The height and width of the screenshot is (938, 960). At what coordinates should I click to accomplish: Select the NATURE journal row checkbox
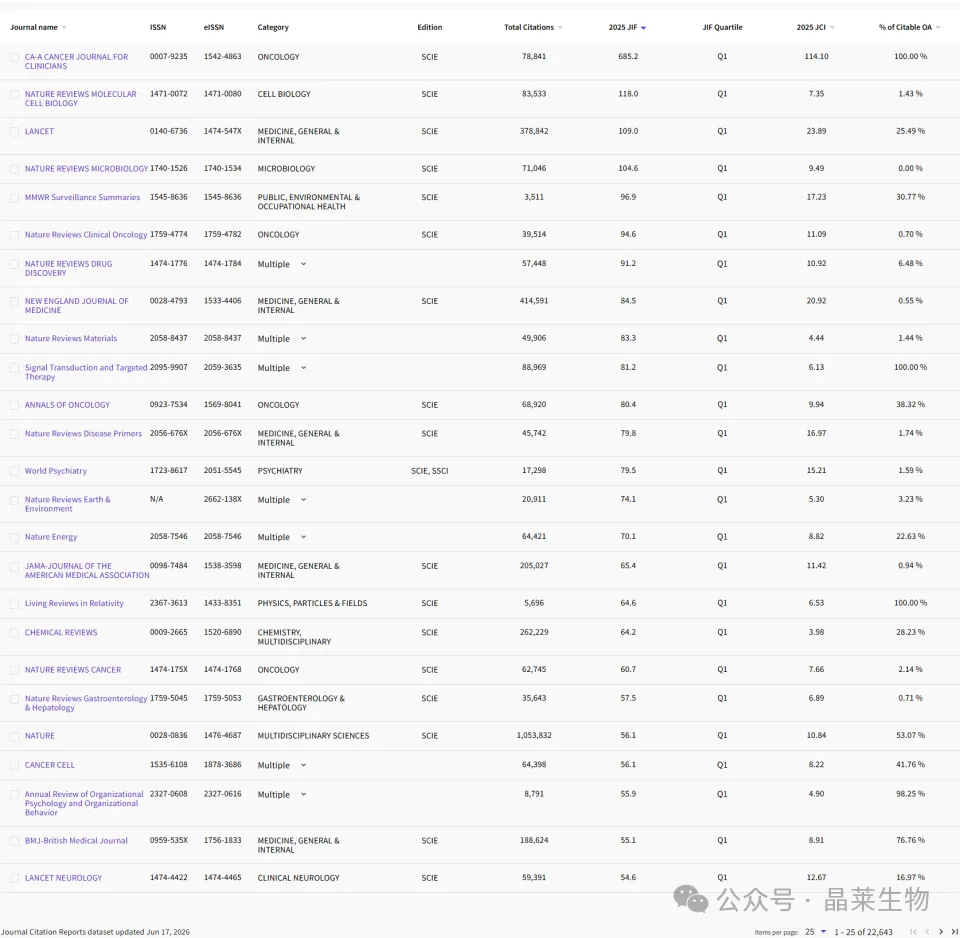pyautogui.click(x=14, y=736)
